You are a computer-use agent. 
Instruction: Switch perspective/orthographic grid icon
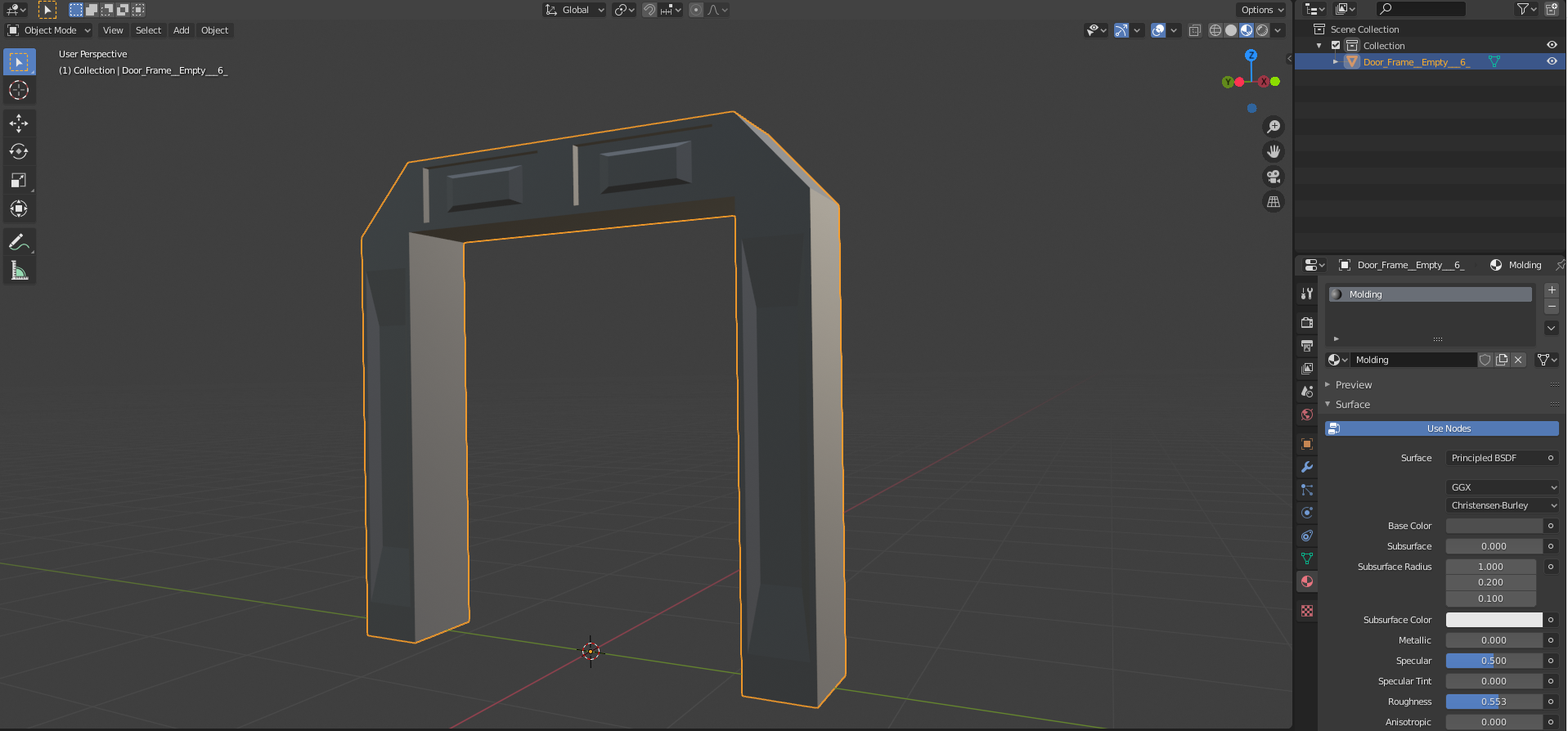[1274, 202]
